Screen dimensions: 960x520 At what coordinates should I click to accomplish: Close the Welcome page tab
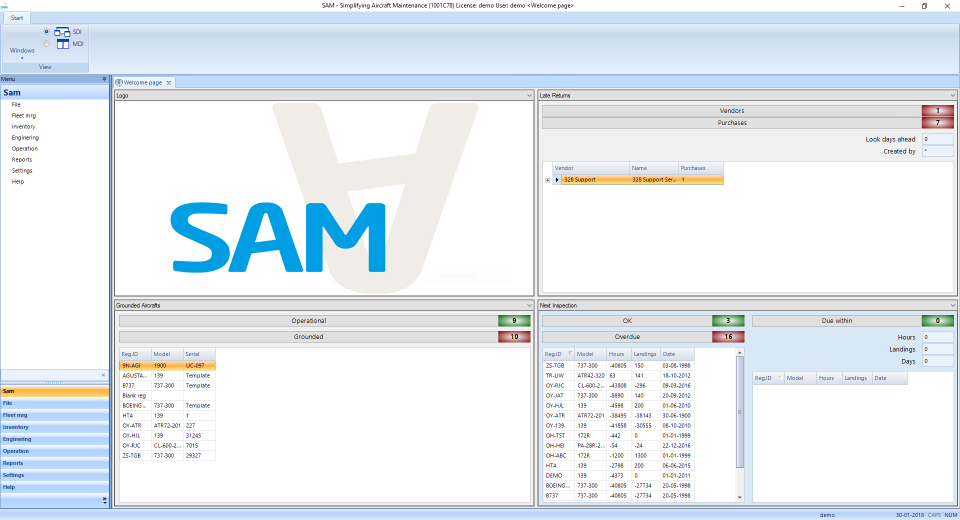click(169, 83)
